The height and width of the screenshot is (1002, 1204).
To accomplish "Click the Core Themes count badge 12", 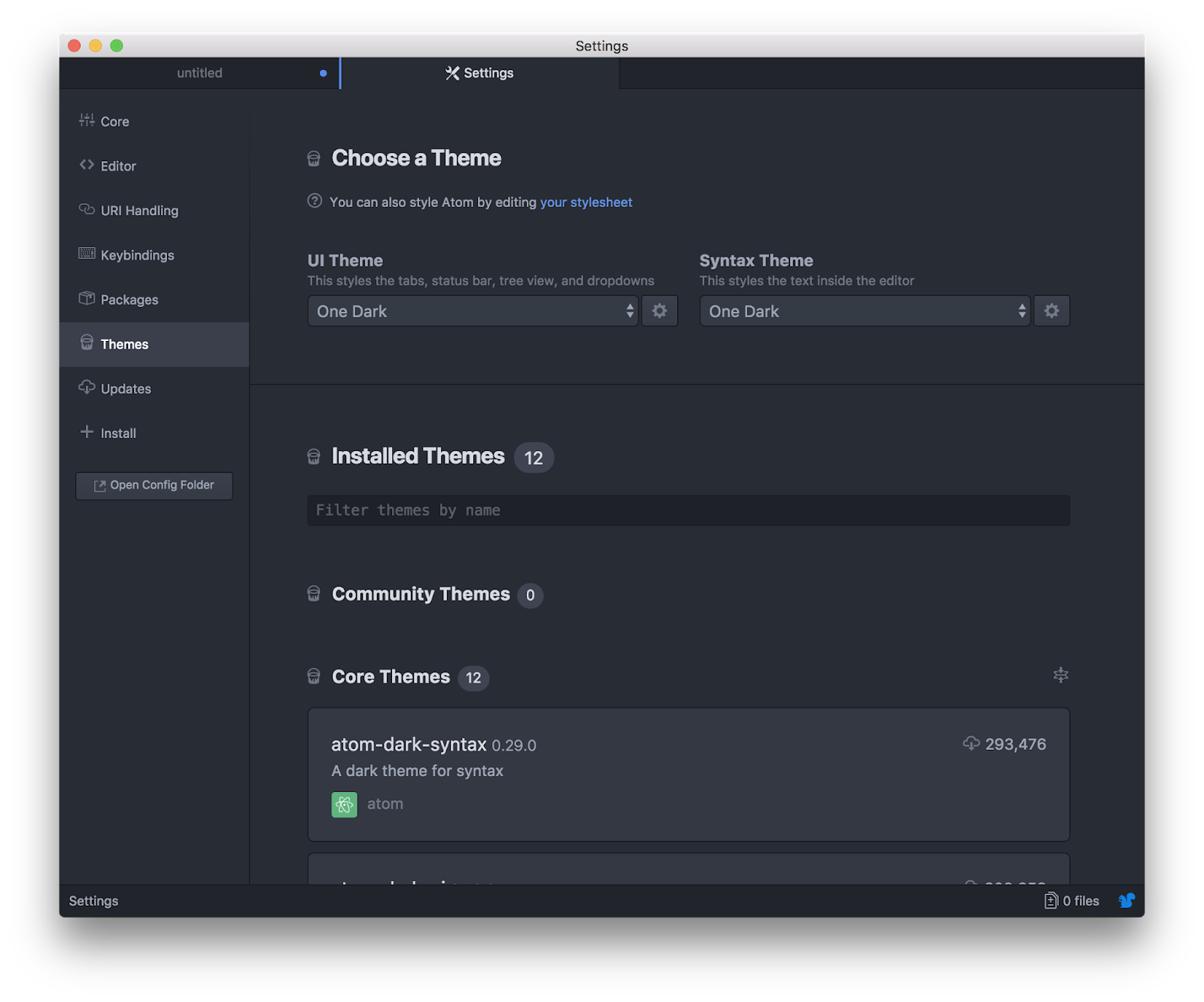I will [473, 678].
